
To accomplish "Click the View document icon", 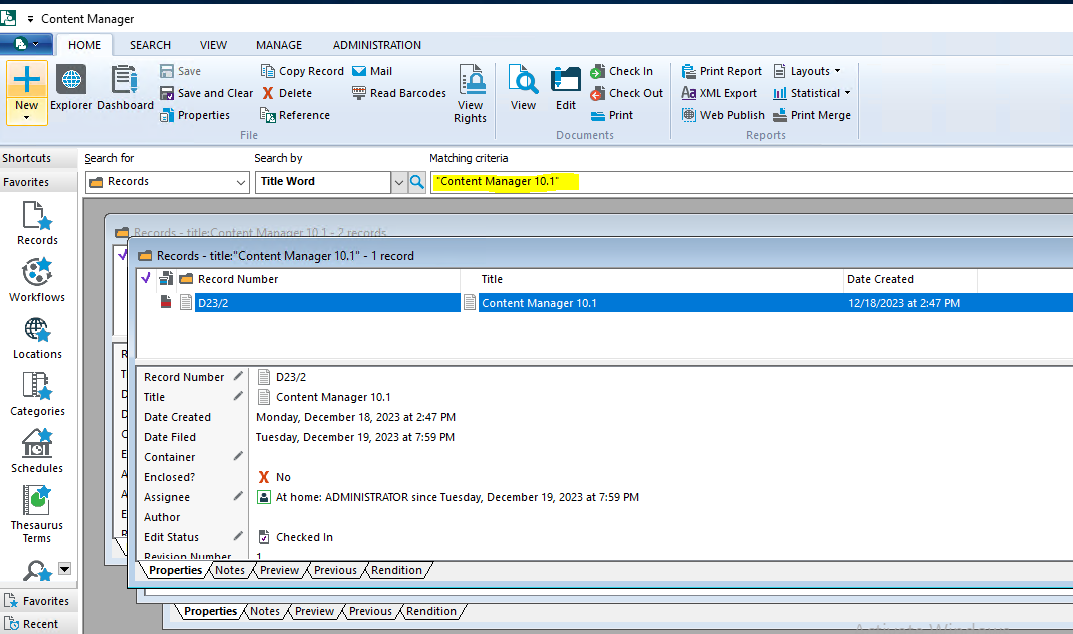I will point(523,87).
